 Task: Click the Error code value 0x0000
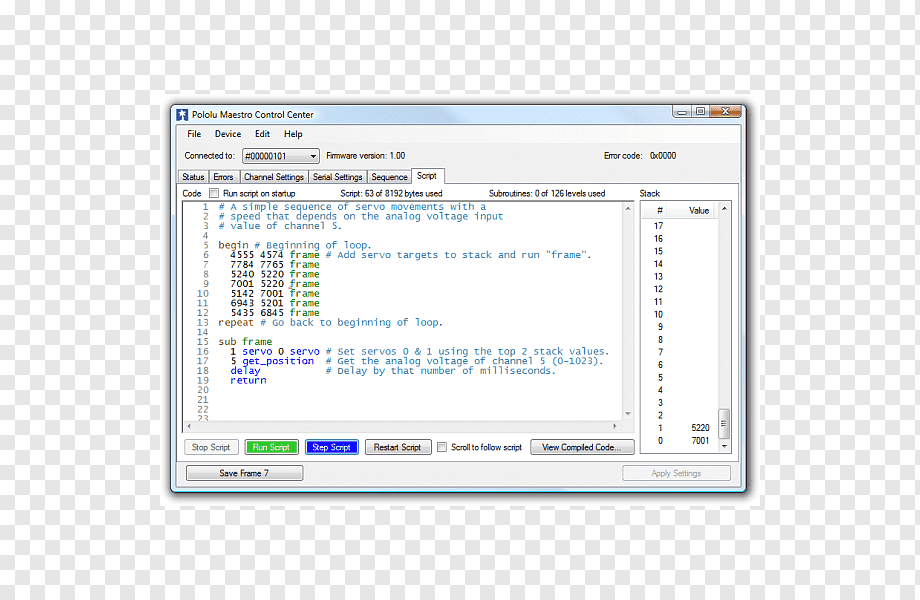[x=663, y=155]
